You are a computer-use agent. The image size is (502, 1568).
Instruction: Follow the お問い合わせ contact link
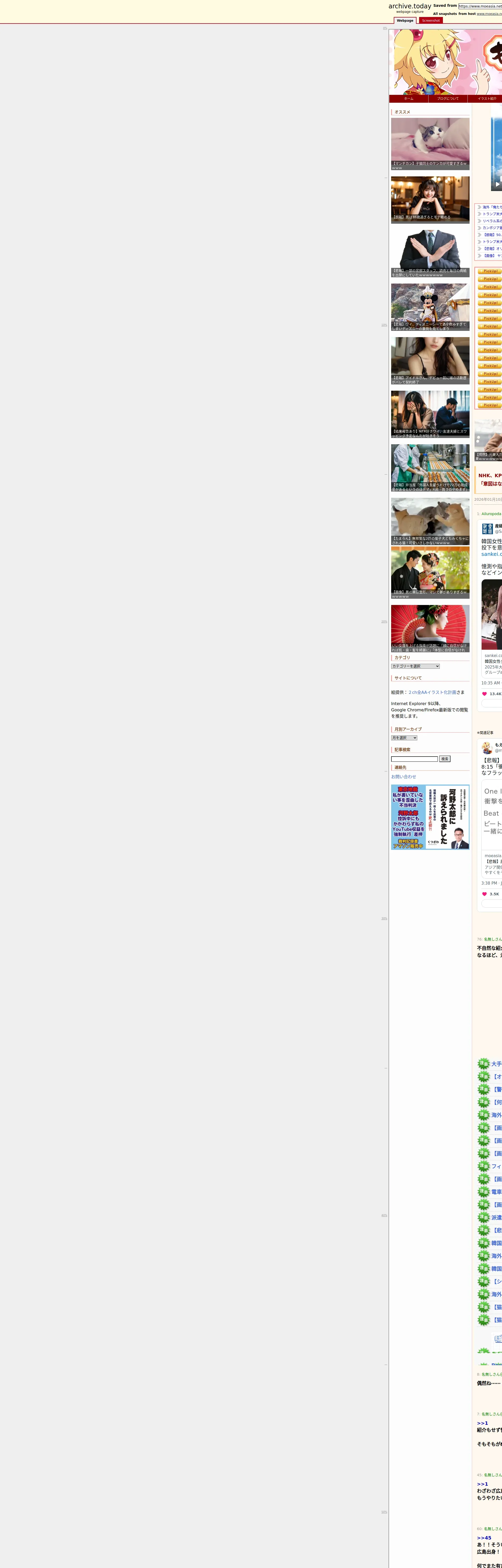[x=403, y=777]
